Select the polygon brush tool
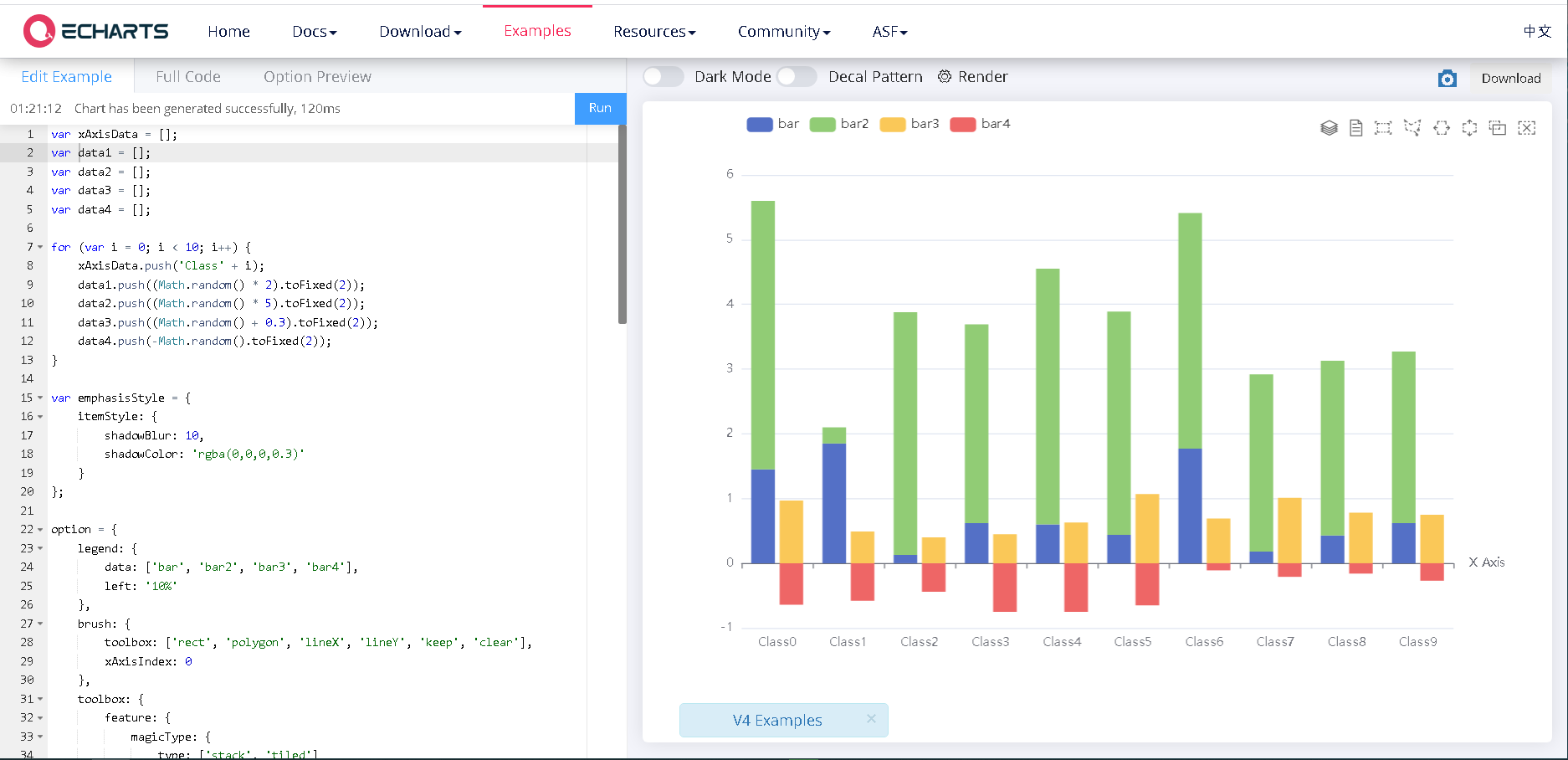Screen dimensions: 1568x760 [x=1412, y=128]
